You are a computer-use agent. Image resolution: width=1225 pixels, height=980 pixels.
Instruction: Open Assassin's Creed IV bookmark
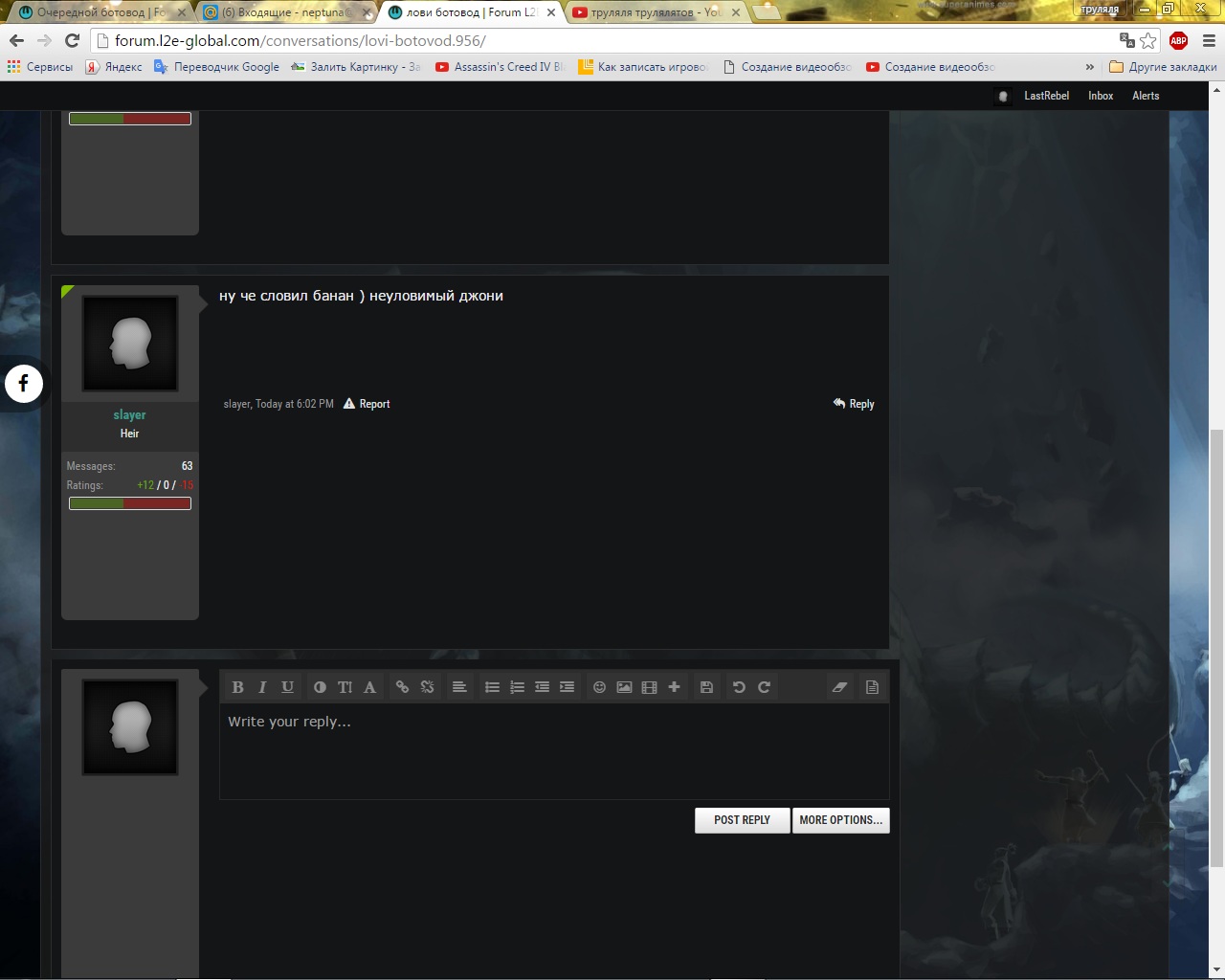[501, 67]
